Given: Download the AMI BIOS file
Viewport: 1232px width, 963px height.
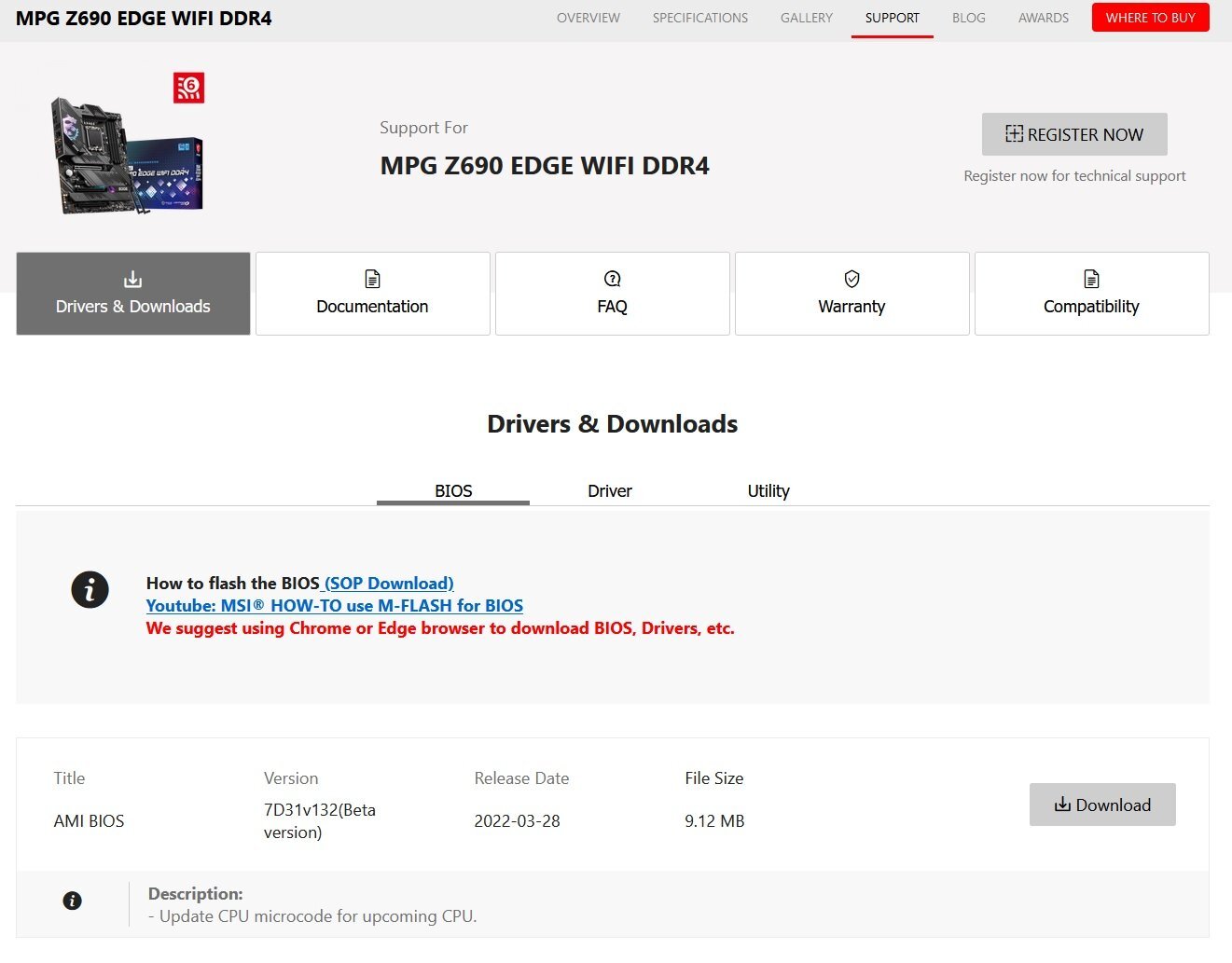Looking at the screenshot, I should [1102, 805].
